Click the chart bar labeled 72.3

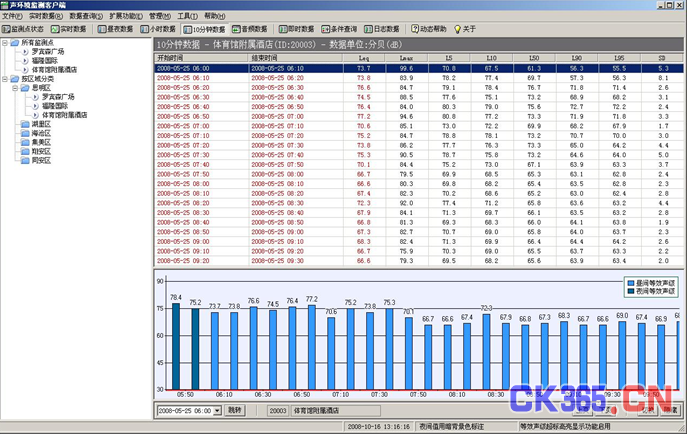coord(486,352)
